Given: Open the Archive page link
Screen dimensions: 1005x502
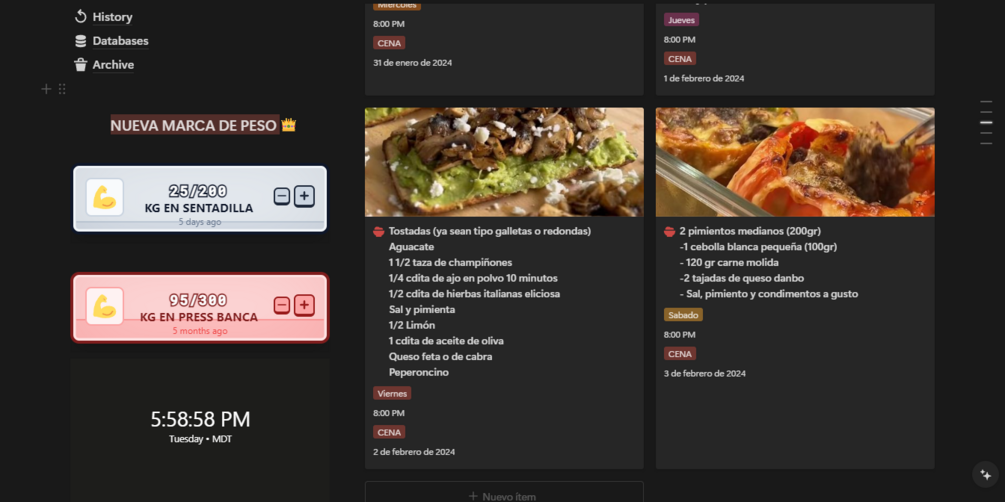Looking at the screenshot, I should [113, 65].
